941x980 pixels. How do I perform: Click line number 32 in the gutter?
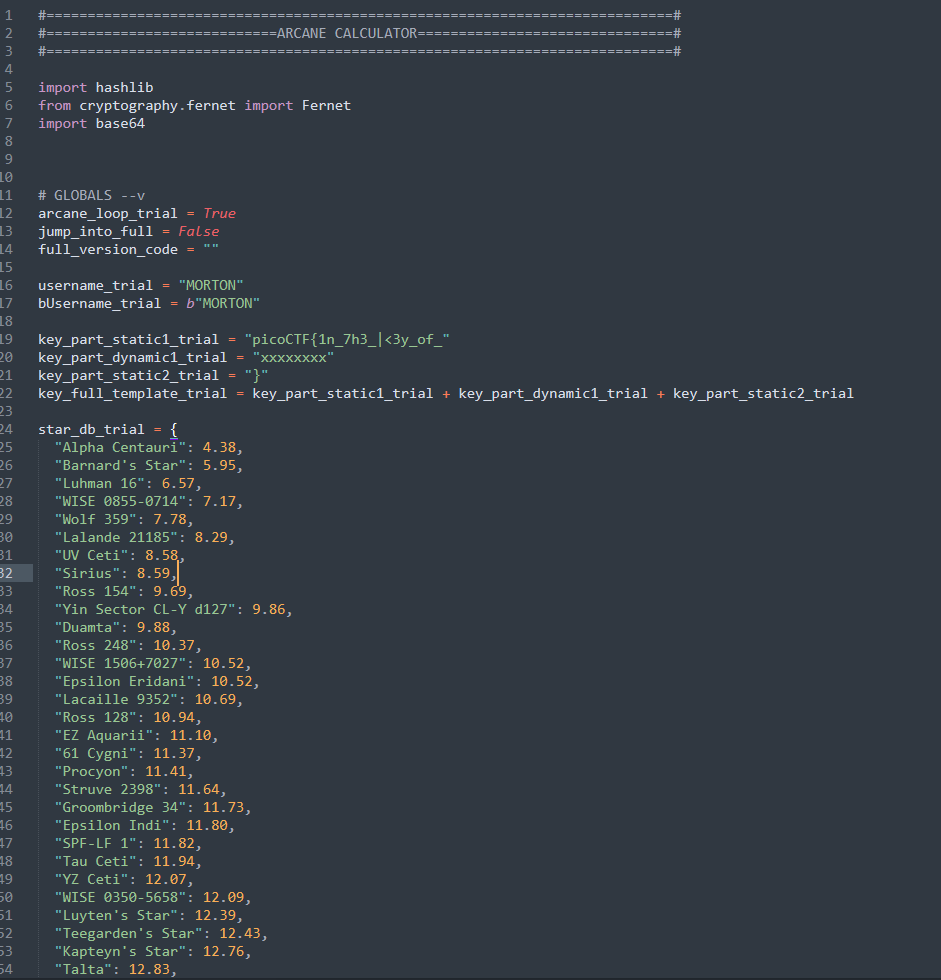click(13, 572)
